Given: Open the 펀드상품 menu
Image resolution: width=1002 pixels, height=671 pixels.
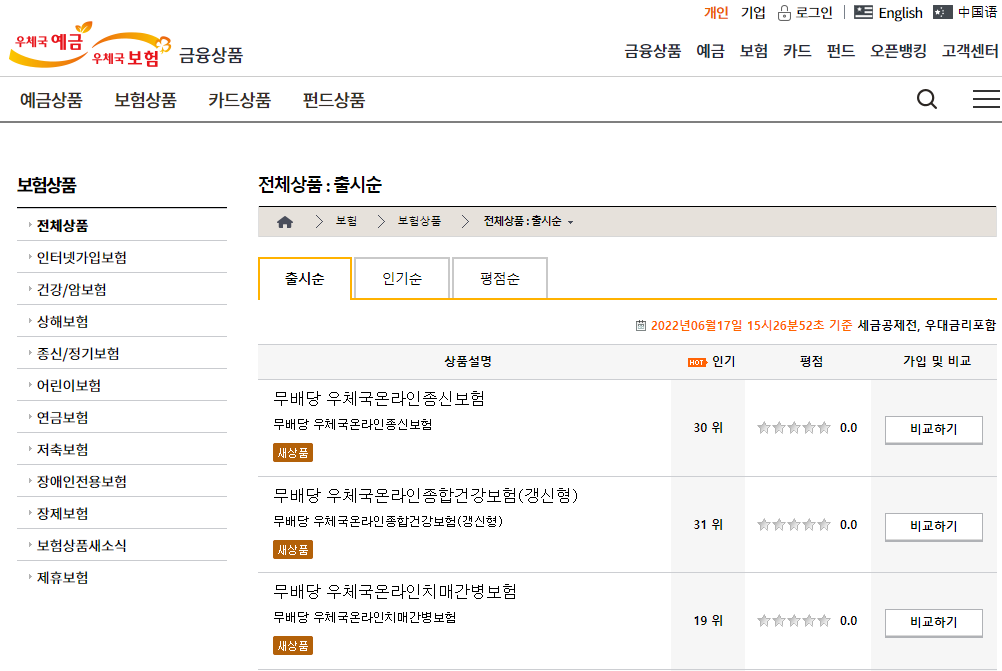Looking at the screenshot, I should [x=334, y=100].
